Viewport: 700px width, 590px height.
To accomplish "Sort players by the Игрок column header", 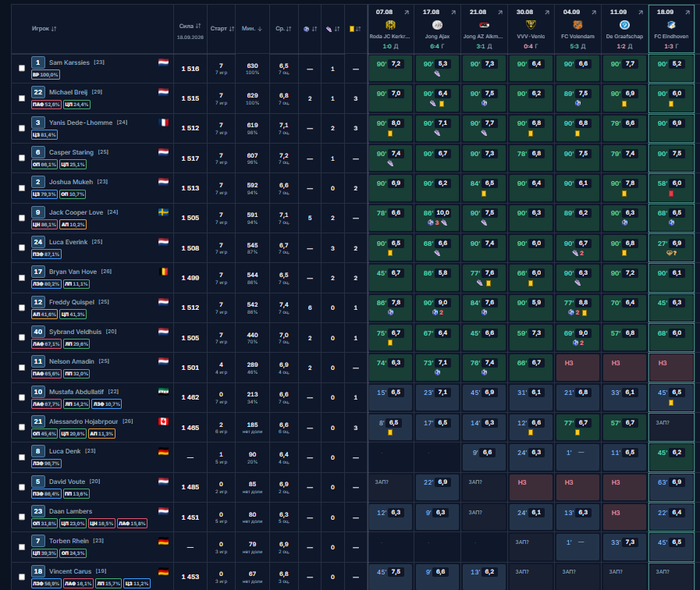I will click(x=44, y=29).
